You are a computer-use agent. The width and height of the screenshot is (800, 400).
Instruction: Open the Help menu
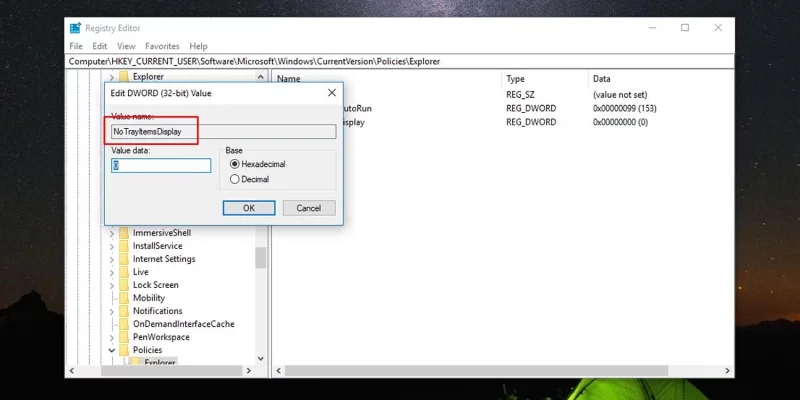tap(198, 46)
